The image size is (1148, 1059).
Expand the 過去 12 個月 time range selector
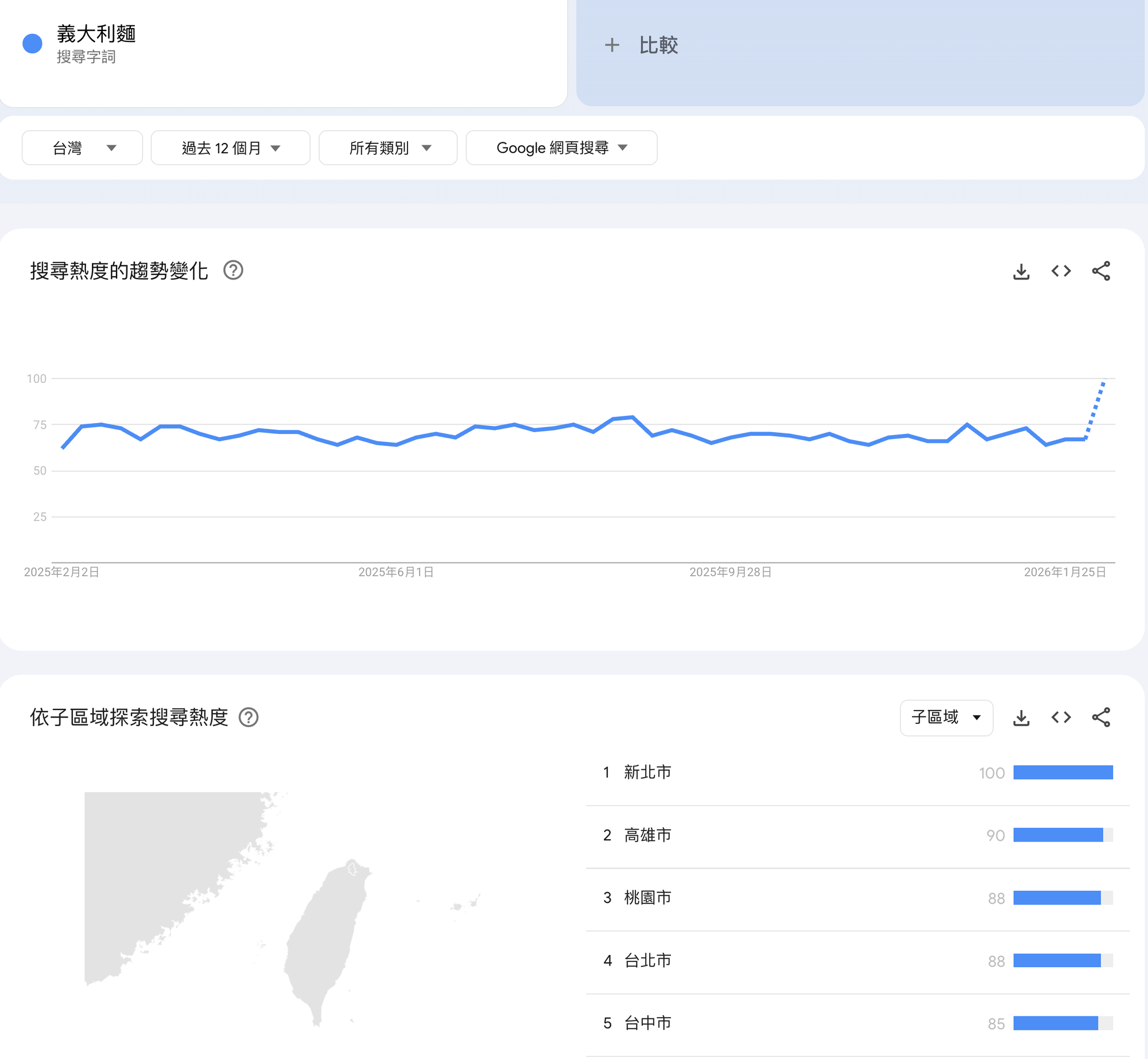[x=231, y=148]
